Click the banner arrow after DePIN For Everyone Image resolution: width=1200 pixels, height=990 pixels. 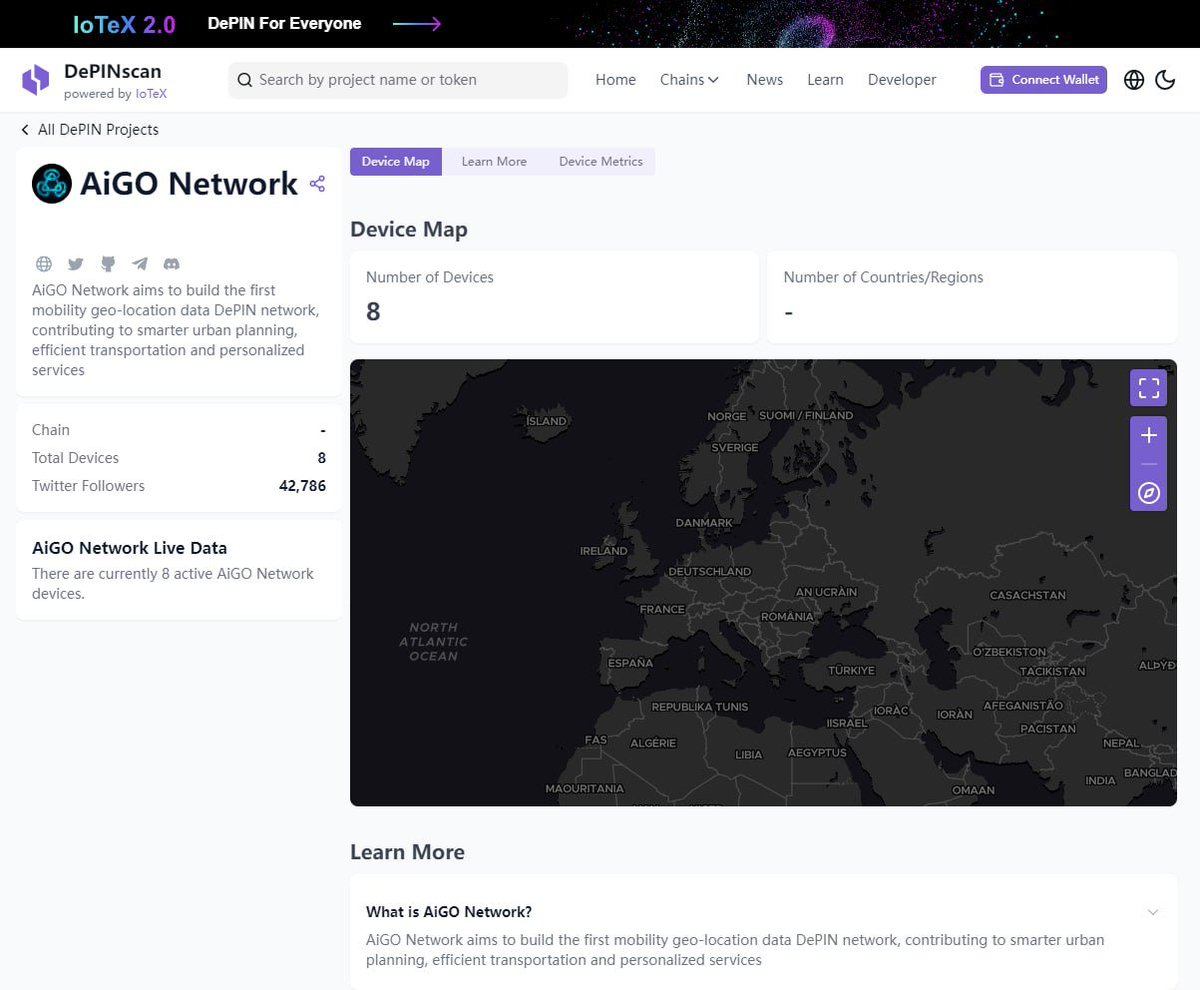pos(417,24)
